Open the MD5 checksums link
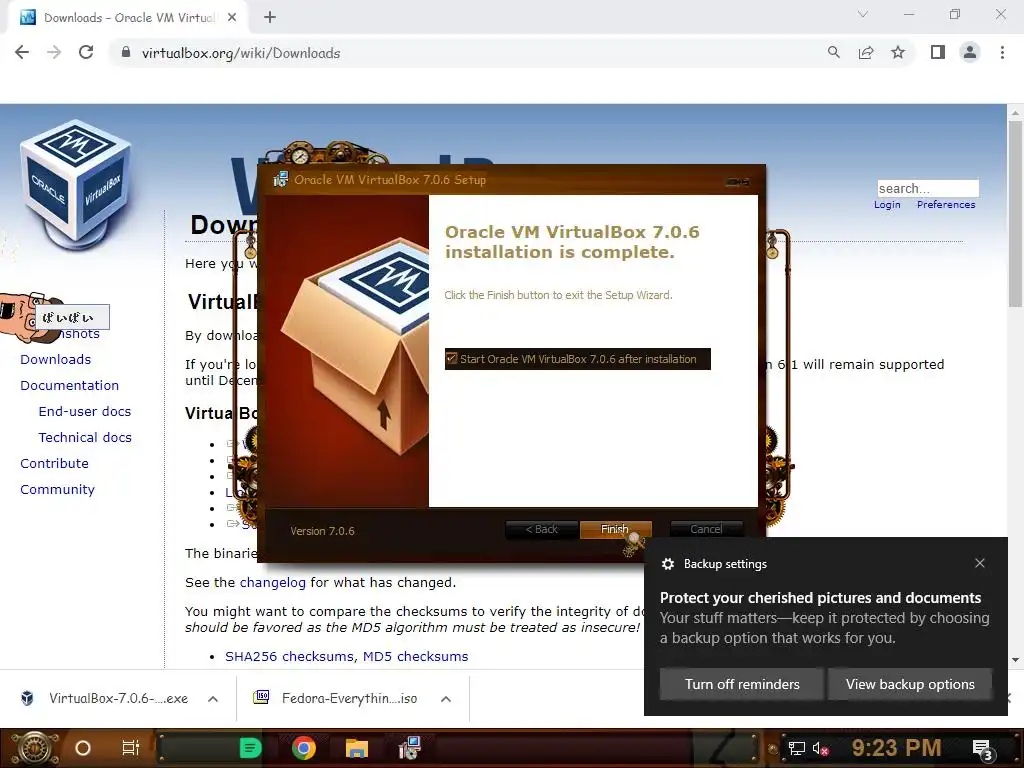The image size is (1024, 768). pyautogui.click(x=415, y=656)
